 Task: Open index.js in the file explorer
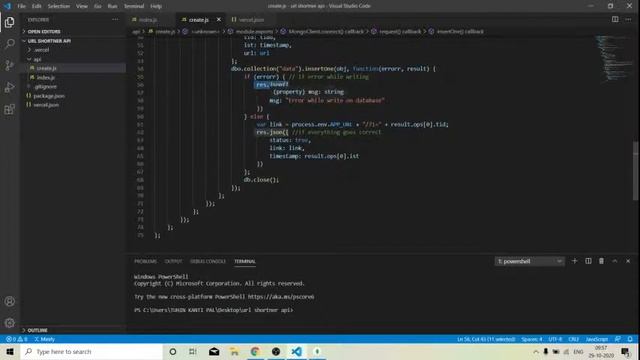pos(46,78)
